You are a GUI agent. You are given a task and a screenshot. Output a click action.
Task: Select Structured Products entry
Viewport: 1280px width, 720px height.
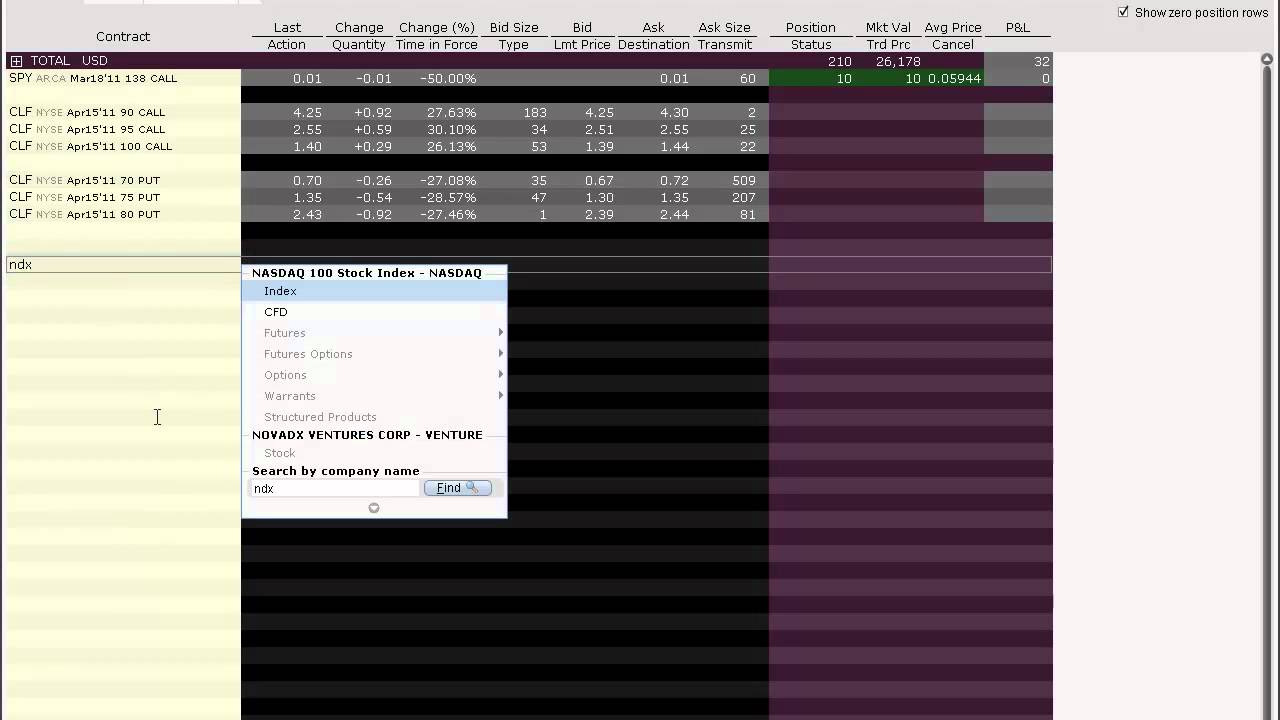(374, 417)
